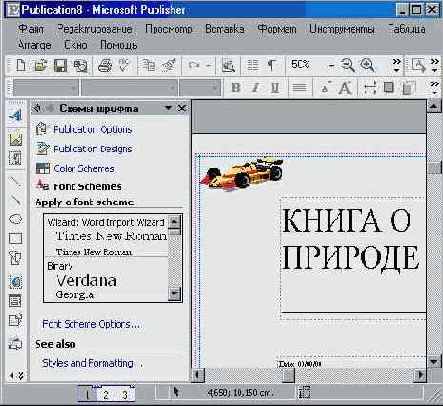
Task: Select the Design Gallery Object tool
Action: 15,343
